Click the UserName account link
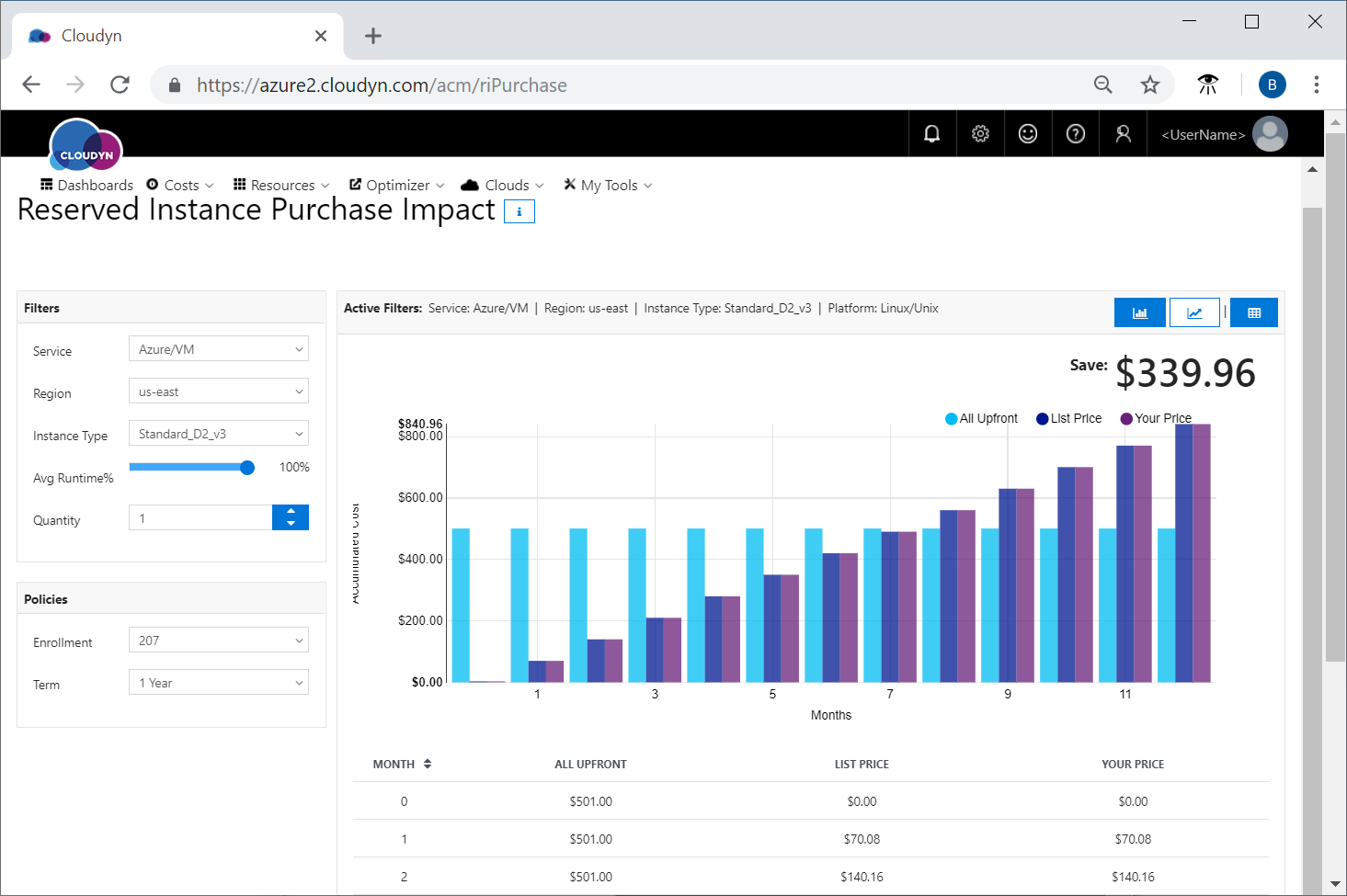 click(1204, 135)
